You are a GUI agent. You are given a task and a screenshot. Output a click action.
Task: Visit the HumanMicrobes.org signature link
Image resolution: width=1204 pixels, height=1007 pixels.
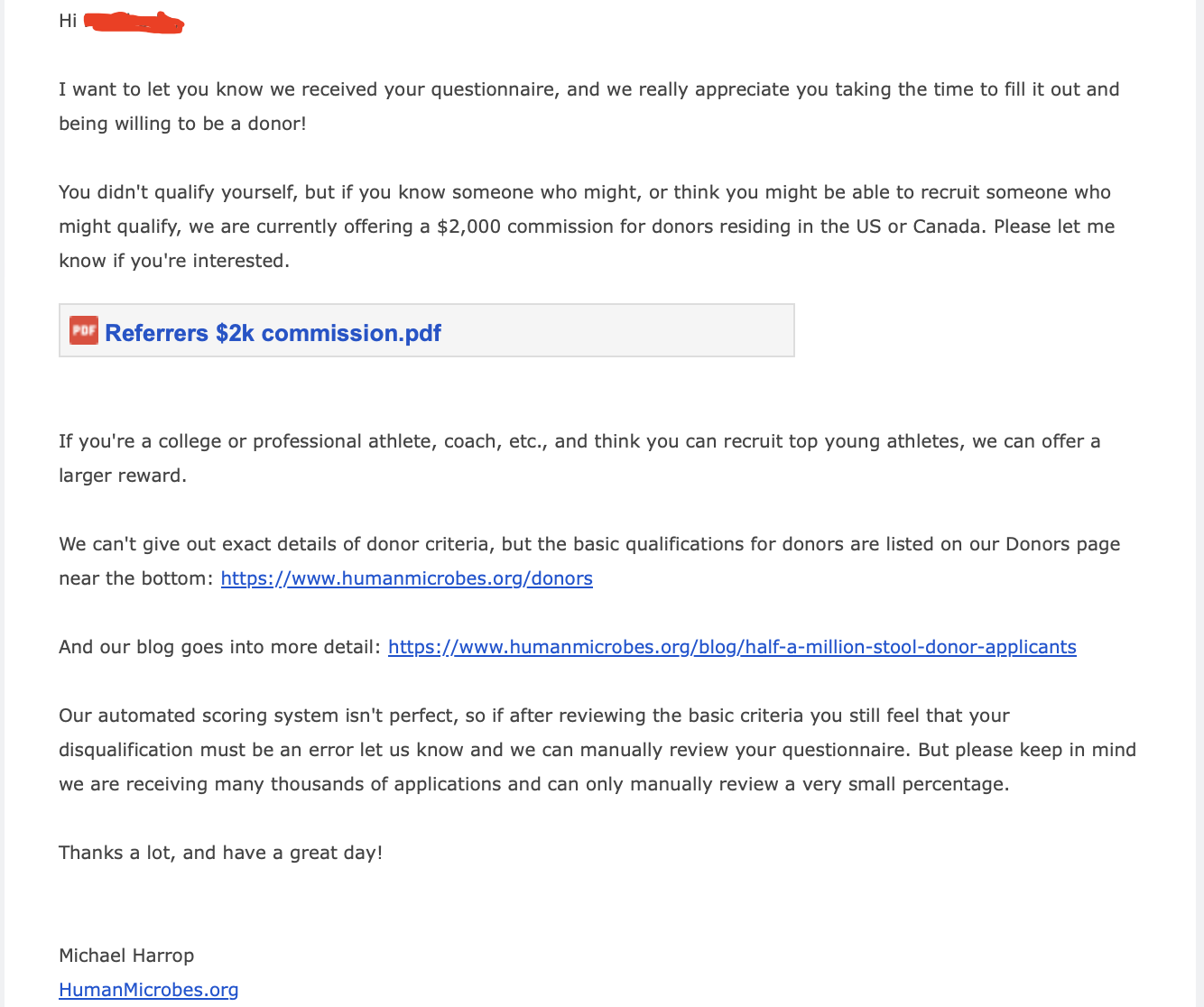click(149, 990)
